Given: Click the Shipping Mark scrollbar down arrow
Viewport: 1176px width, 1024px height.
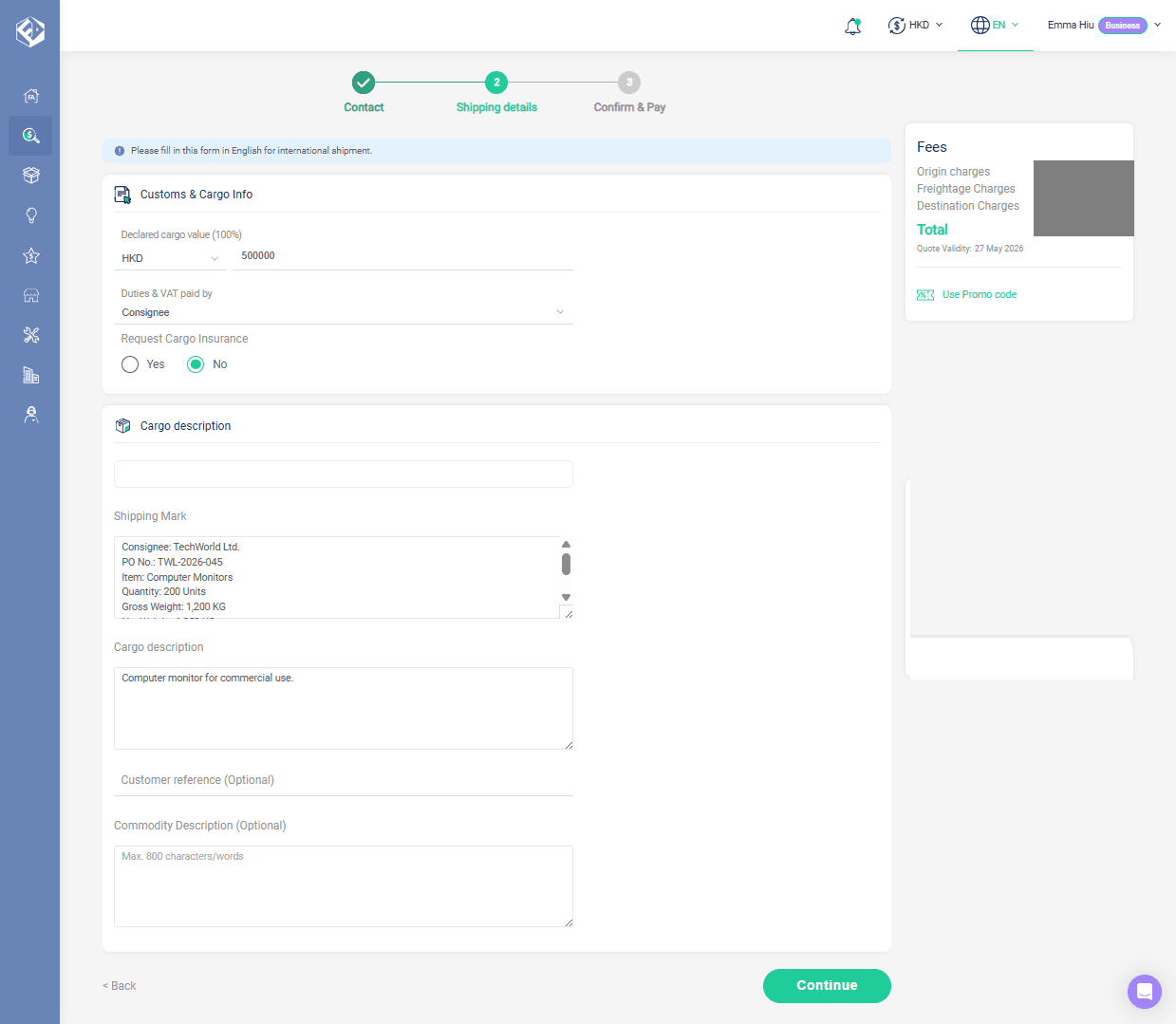Looking at the screenshot, I should [566, 598].
